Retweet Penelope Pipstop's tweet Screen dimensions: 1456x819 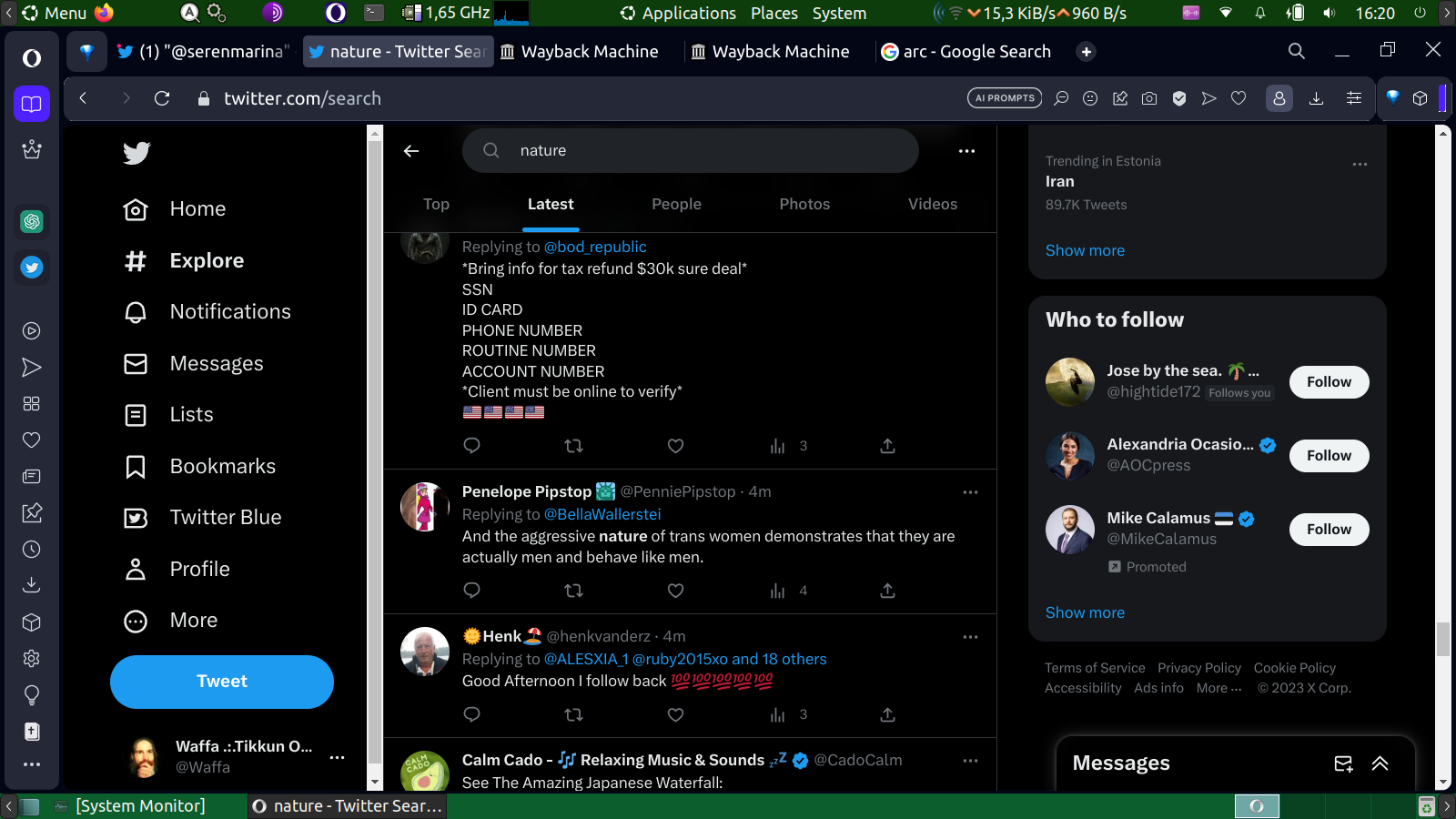[573, 591]
